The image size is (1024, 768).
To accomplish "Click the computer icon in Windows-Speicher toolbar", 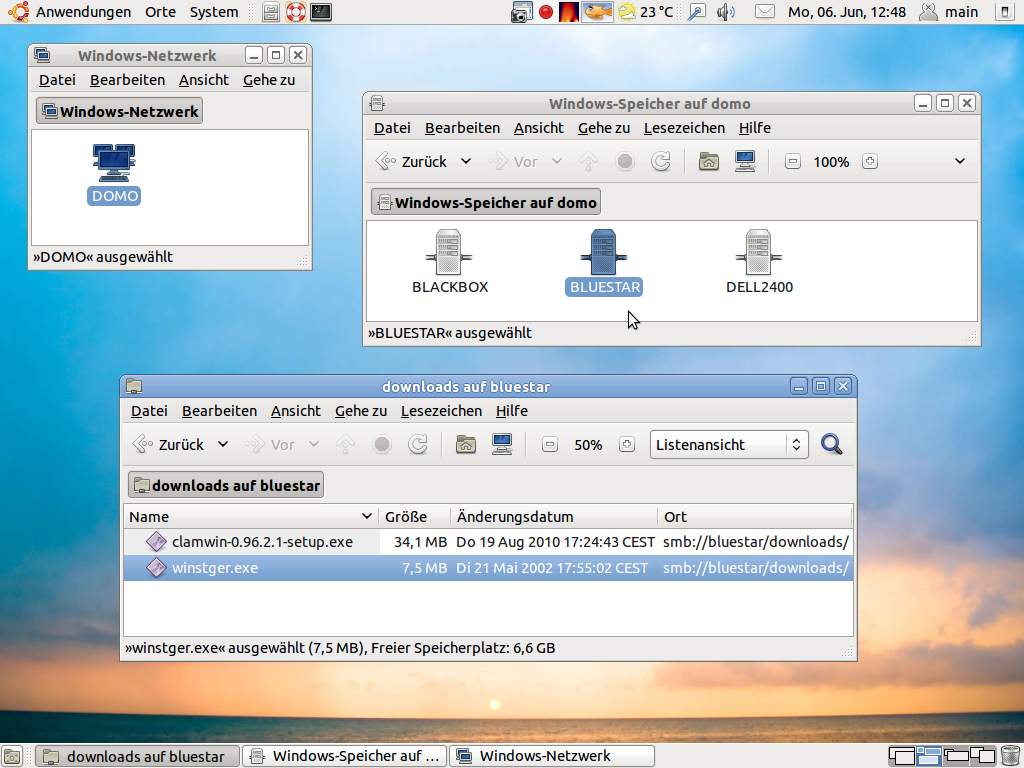I will coord(745,162).
